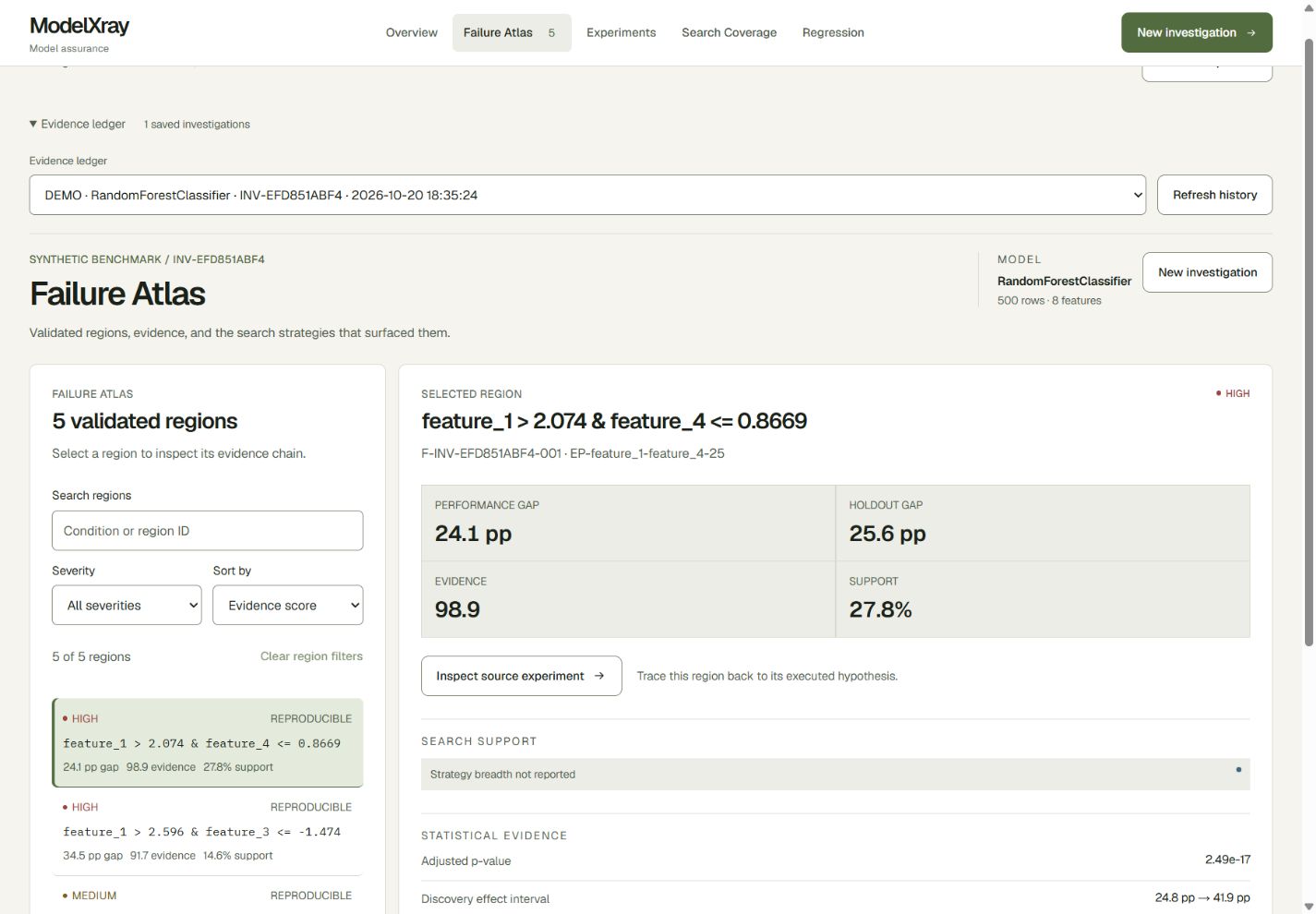This screenshot has height=914, width=1316.
Task: Click the interval value 24.8 pp → 41.9 pp
Action: point(1202,897)
